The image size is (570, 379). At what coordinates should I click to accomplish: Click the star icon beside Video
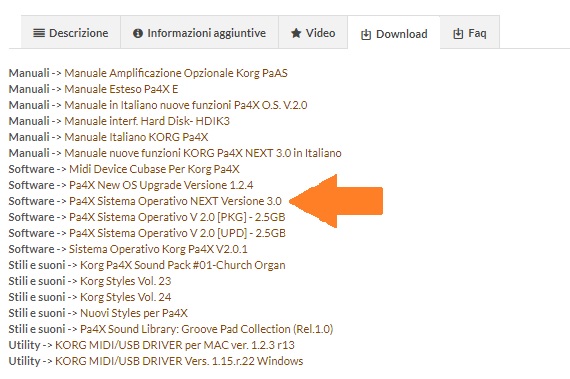[x=296, y=33]
